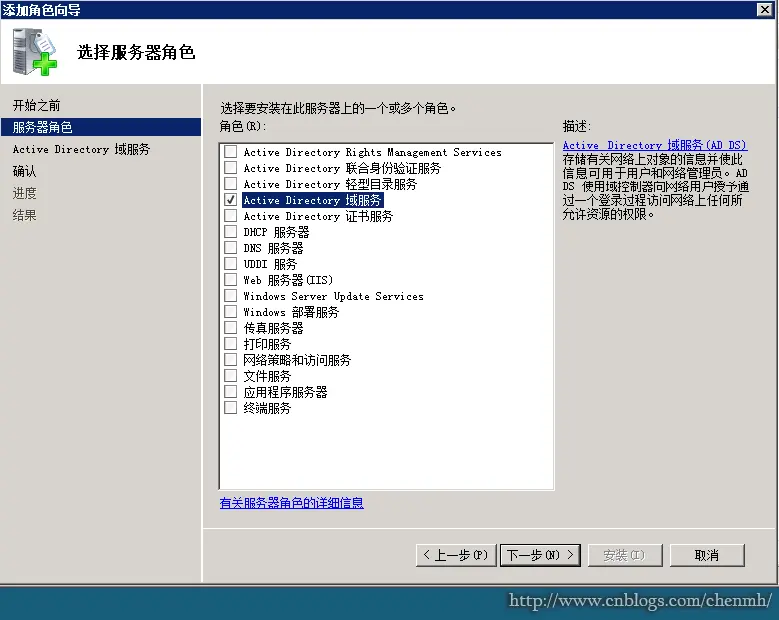Select 网络策略和访问服务 label
Image resolution: width=779 pixels, height=620 pixels.
click(297, 360)
